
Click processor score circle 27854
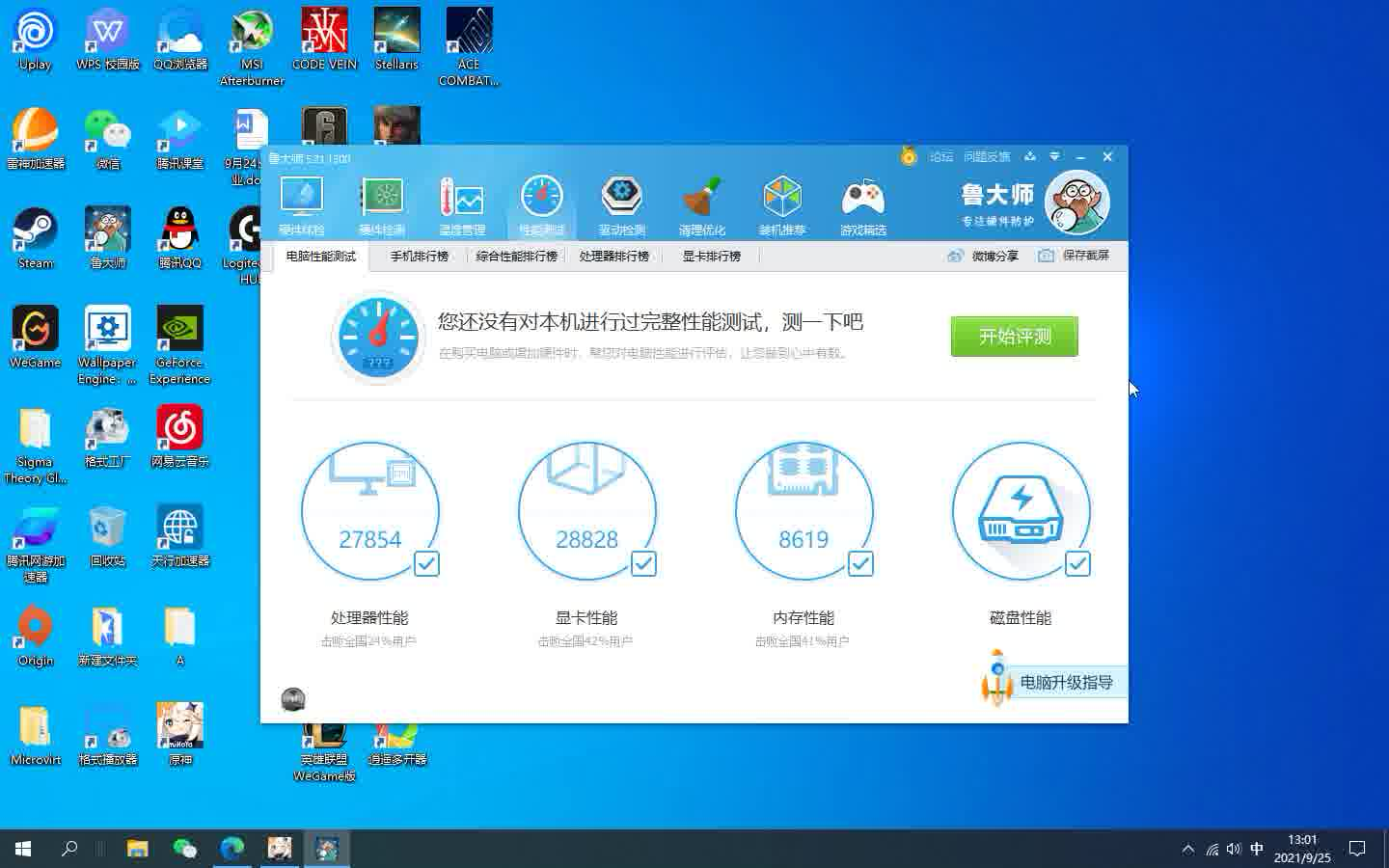pos(370,511)
